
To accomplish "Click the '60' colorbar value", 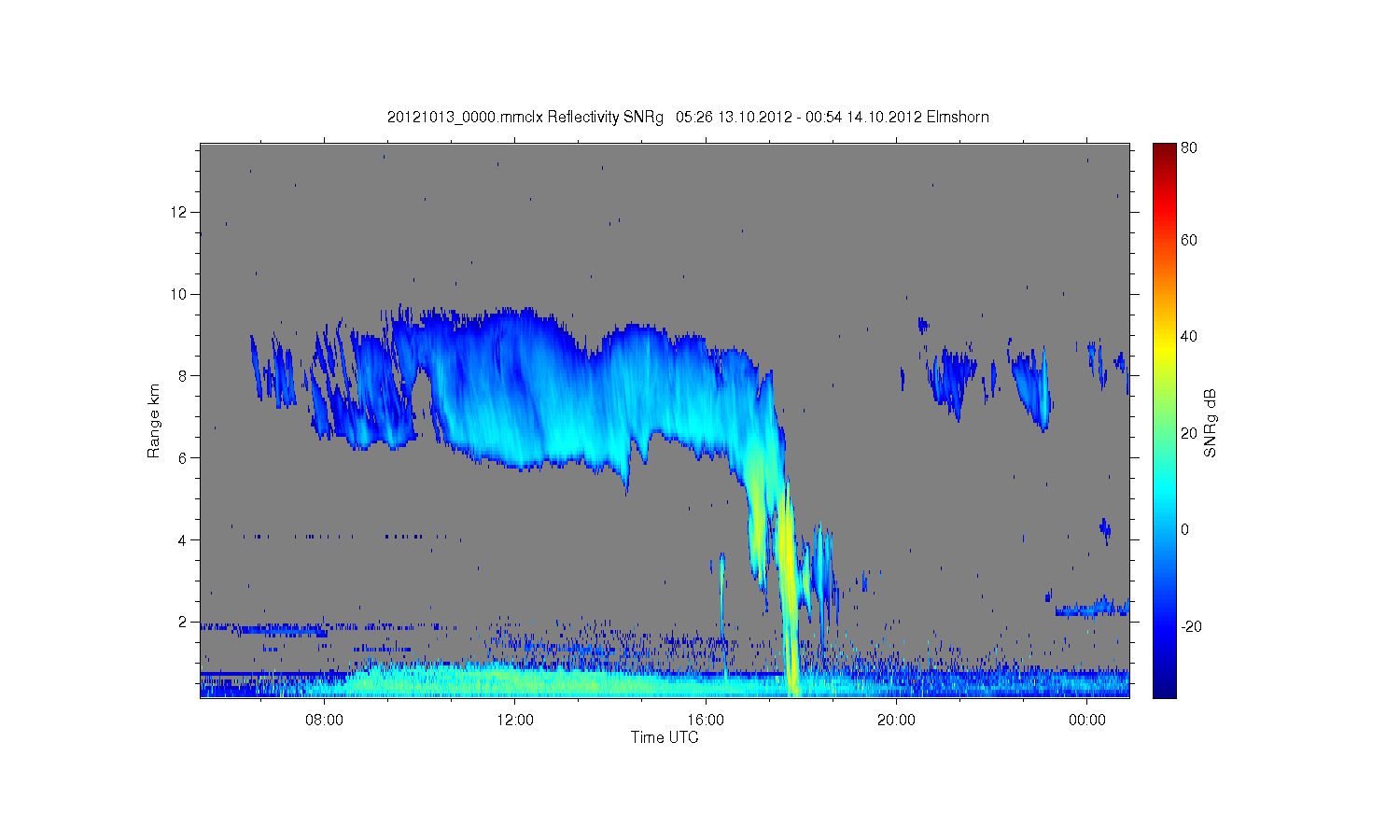I will 1189,240.
